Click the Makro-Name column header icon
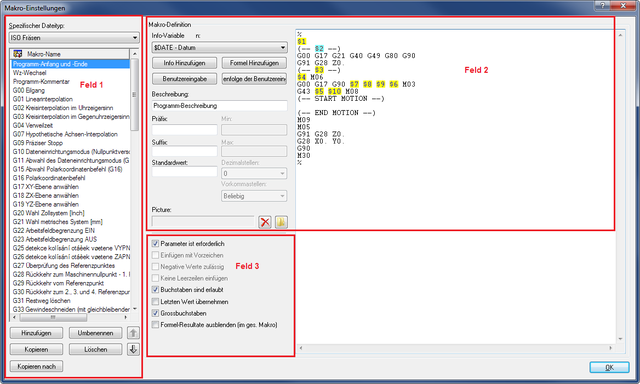Image resolution: width=640 pixels, height=384 pixels. [18, 54]
